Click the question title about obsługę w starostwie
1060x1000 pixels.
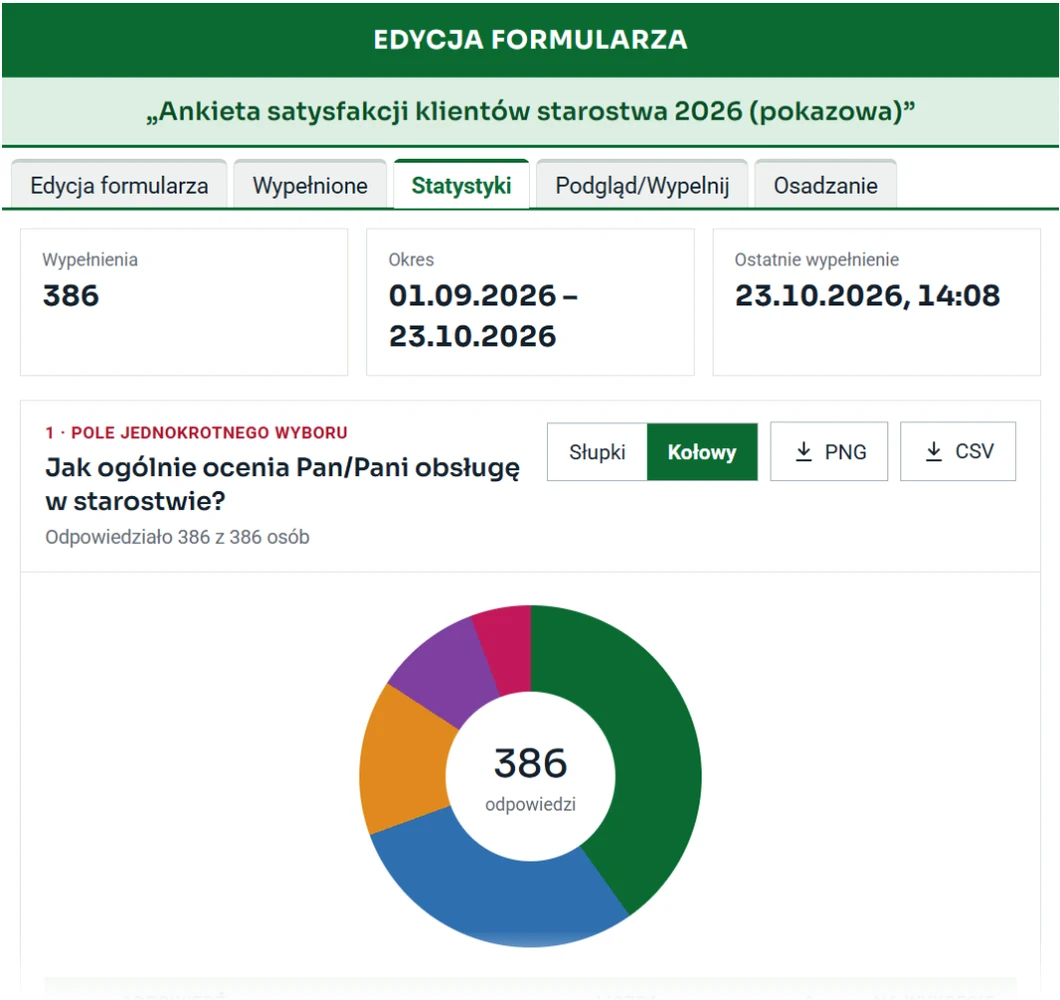283,484
